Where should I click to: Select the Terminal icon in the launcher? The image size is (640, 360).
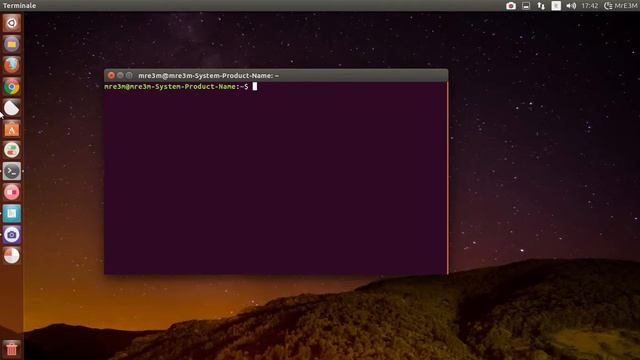(11, 171)
